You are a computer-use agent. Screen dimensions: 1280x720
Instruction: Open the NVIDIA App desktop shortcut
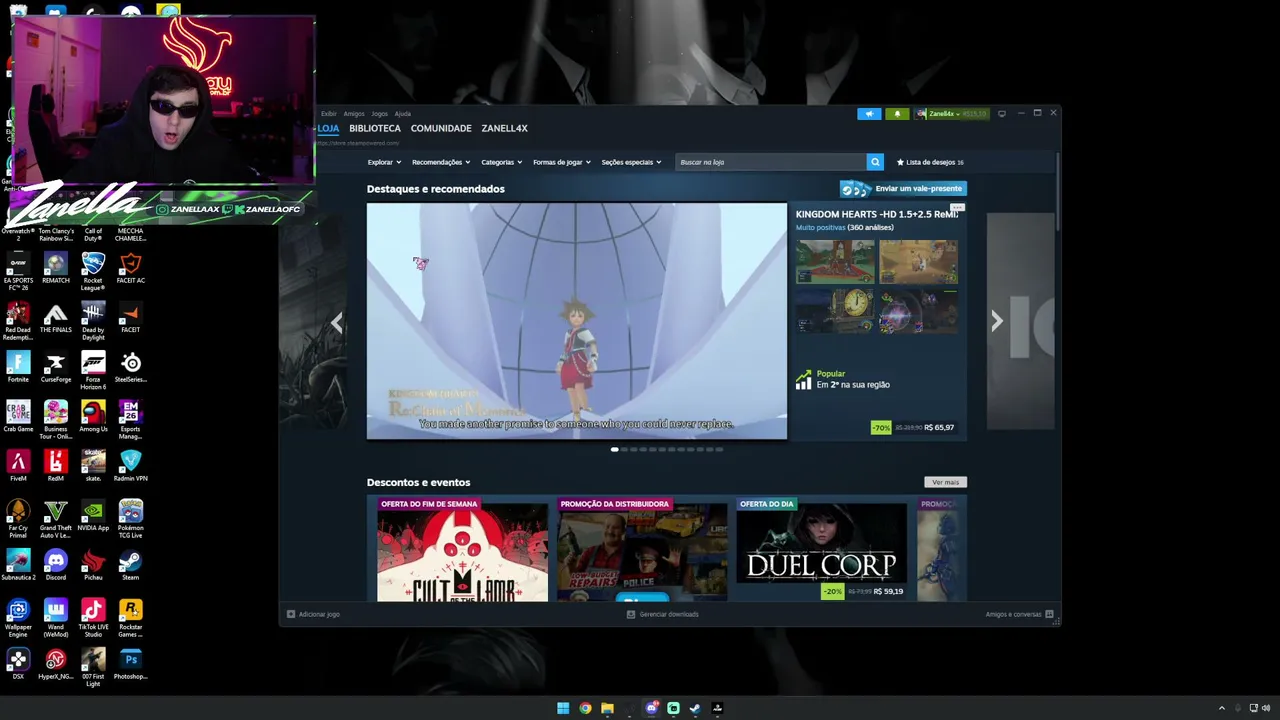pos(93,515)
